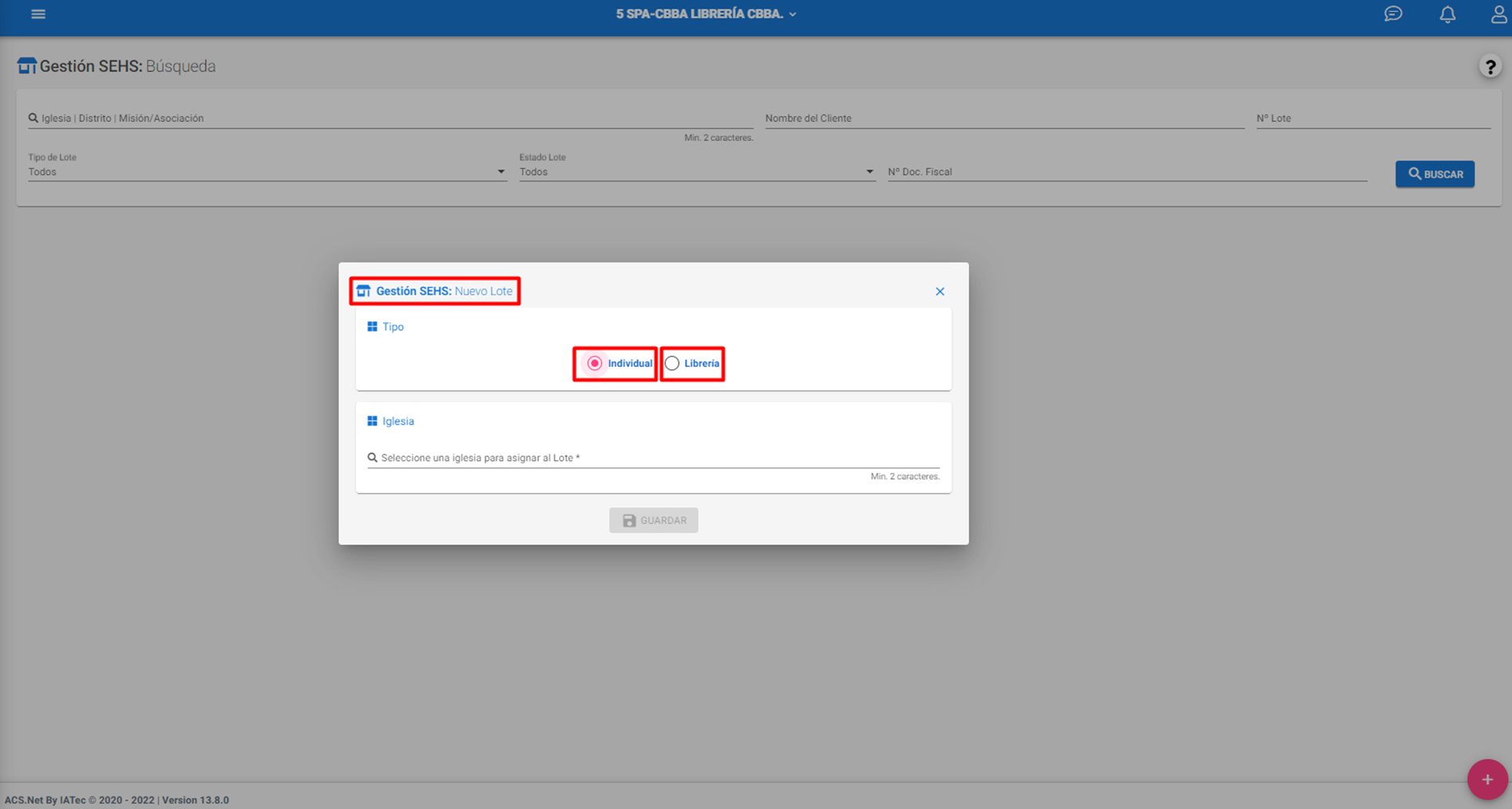Click the grid icon beside Tipo
1512x809 pixels.
click(372, 326)
